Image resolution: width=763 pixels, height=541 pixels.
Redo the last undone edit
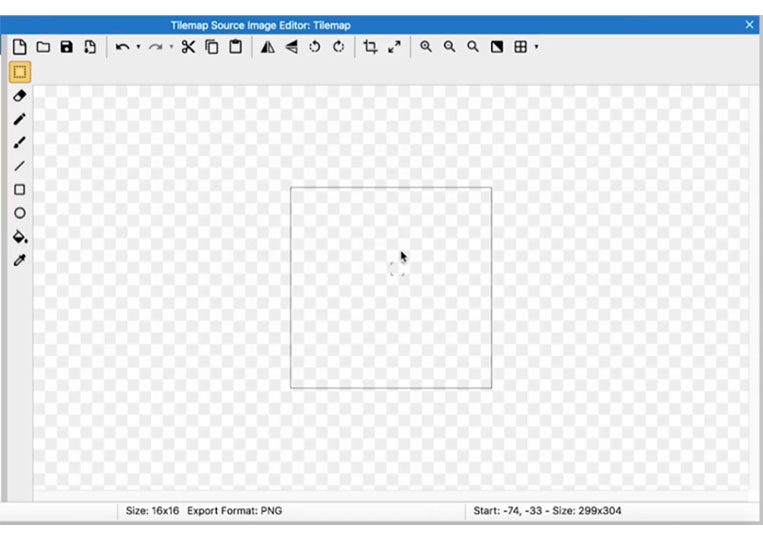click(155, 47)
